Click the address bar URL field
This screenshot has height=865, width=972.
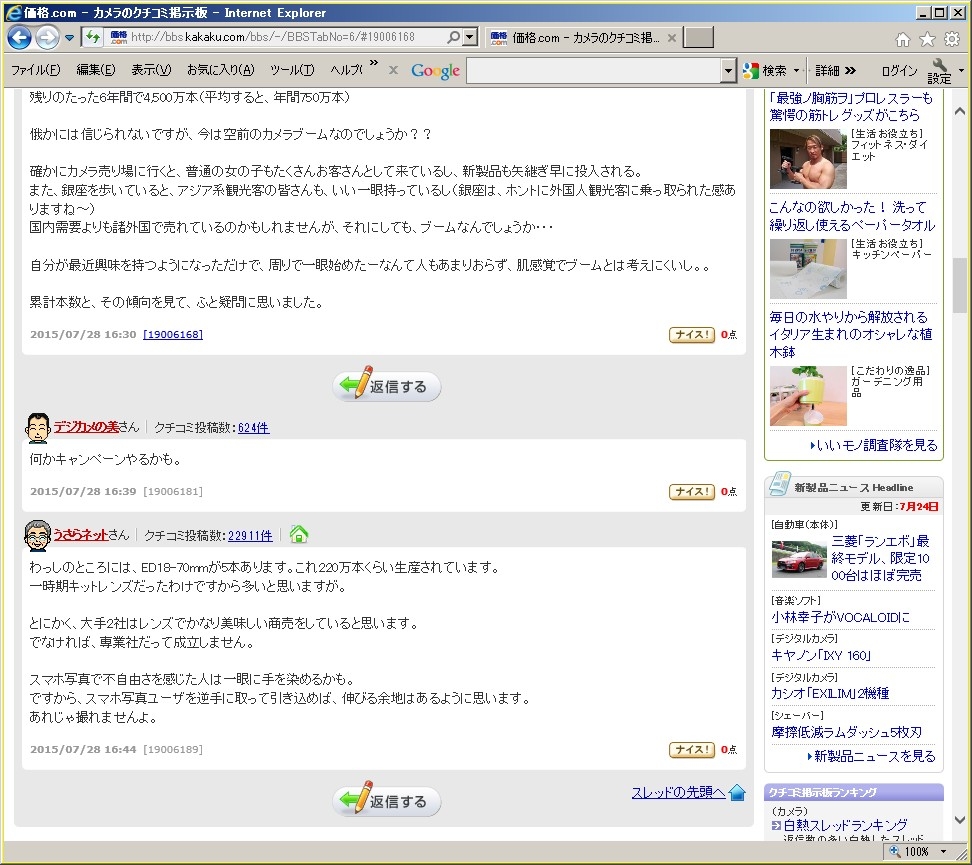[273, 37]
